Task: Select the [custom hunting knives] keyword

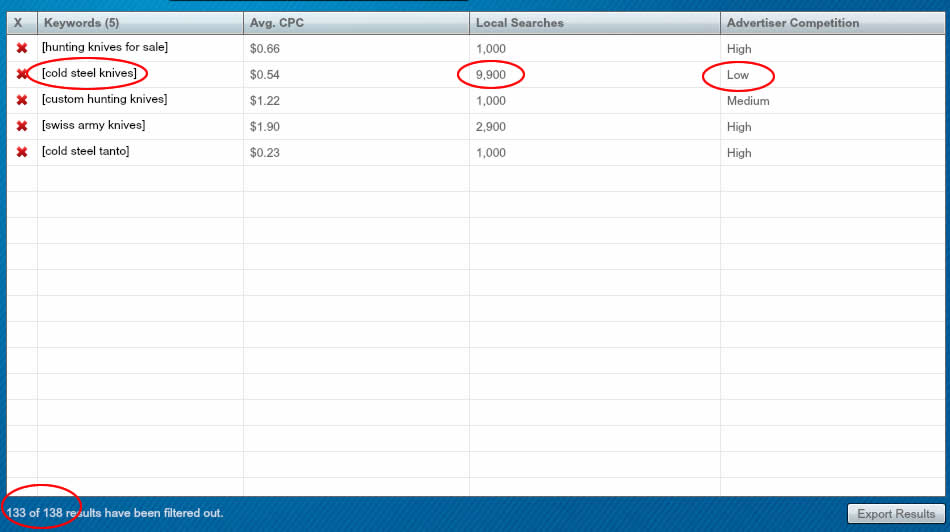Action: [104, 99]
